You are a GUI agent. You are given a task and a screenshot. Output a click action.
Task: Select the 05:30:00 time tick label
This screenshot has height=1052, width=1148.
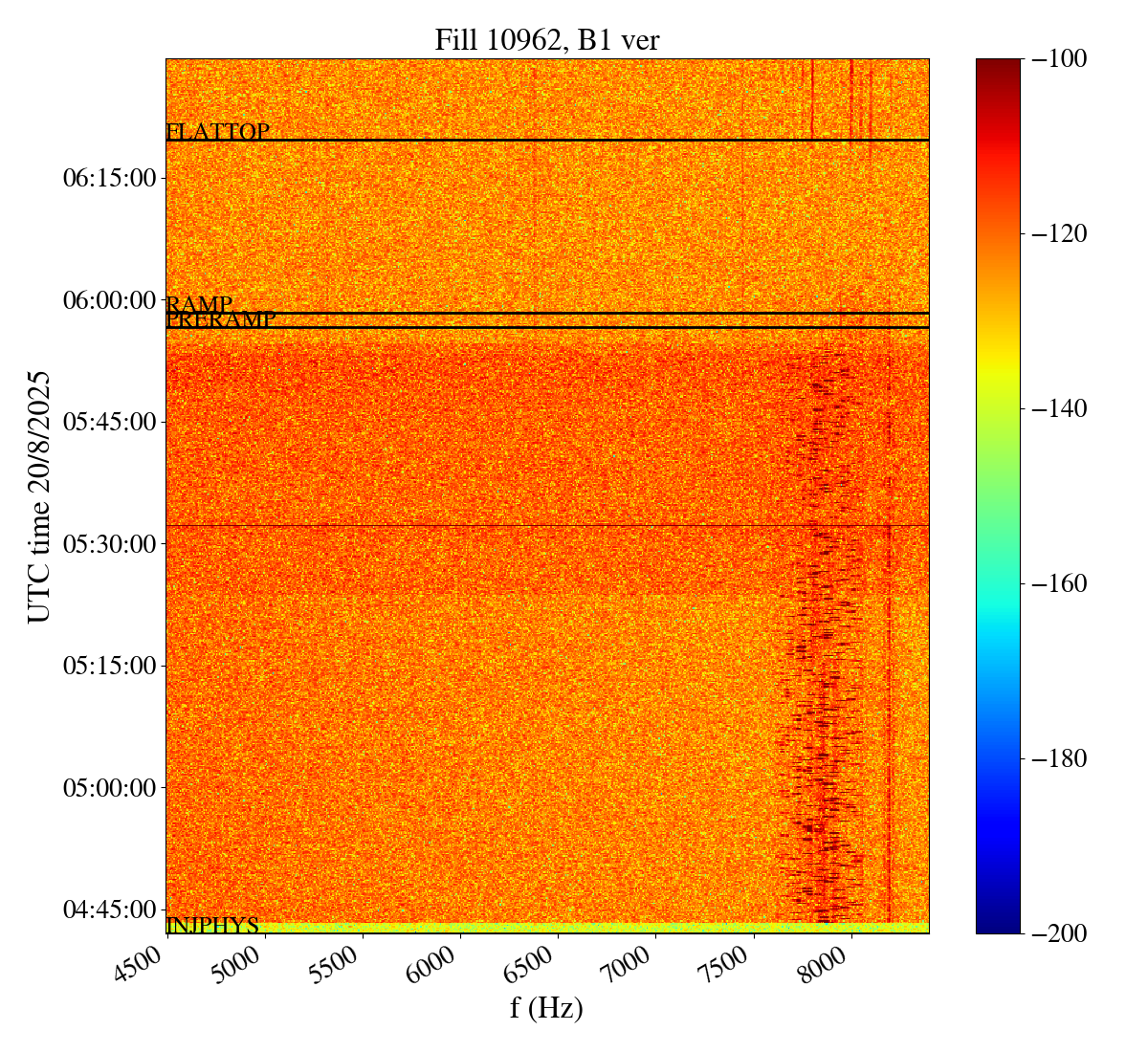108,543
